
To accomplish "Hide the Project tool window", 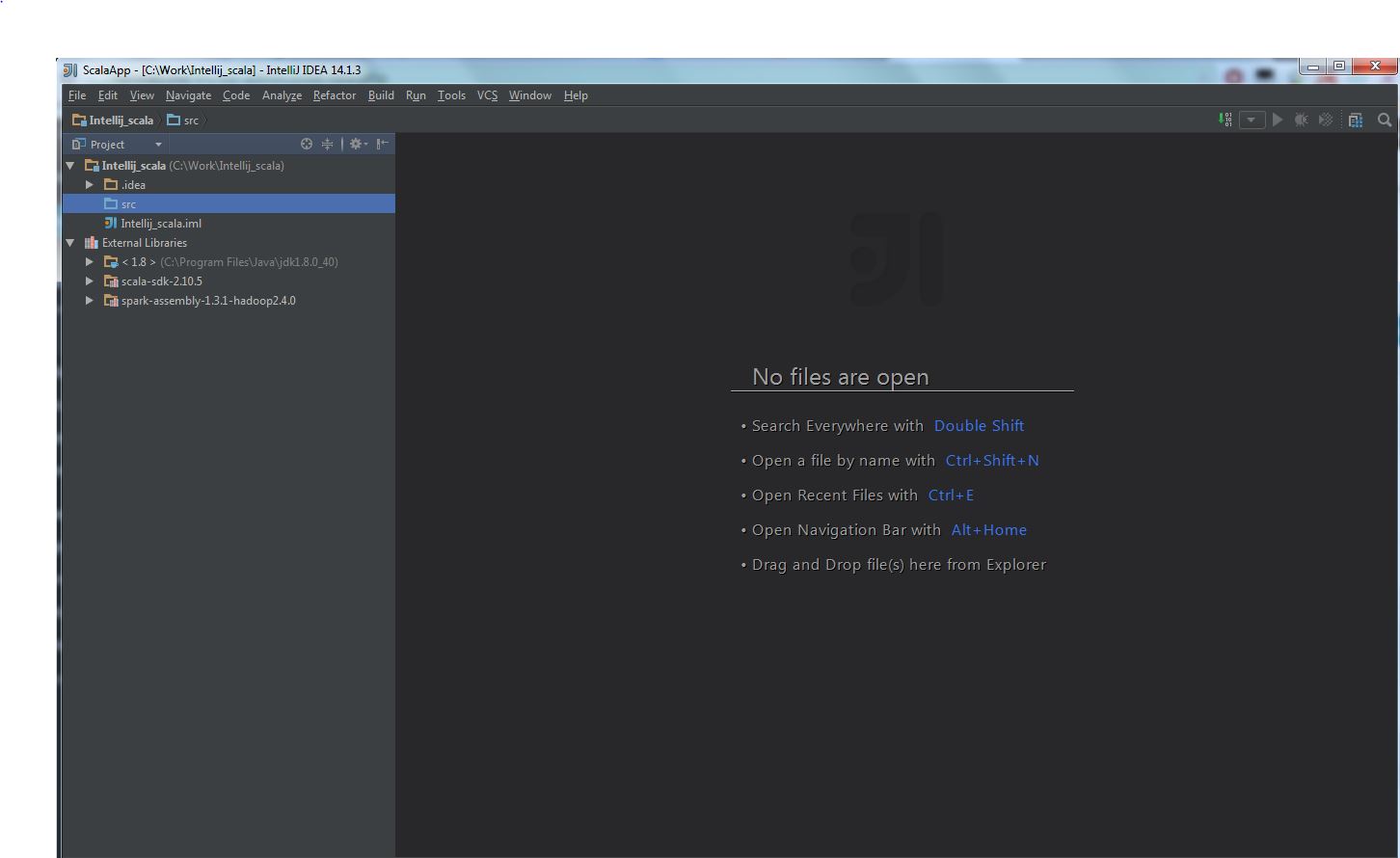I will [x=383, y=144].
